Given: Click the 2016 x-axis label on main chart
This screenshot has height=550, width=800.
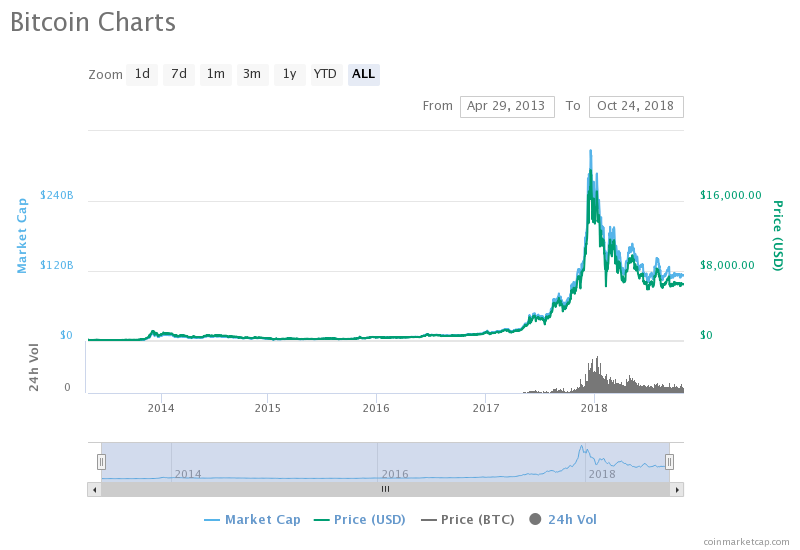Looking at the screenshot, I should (376, 408).
